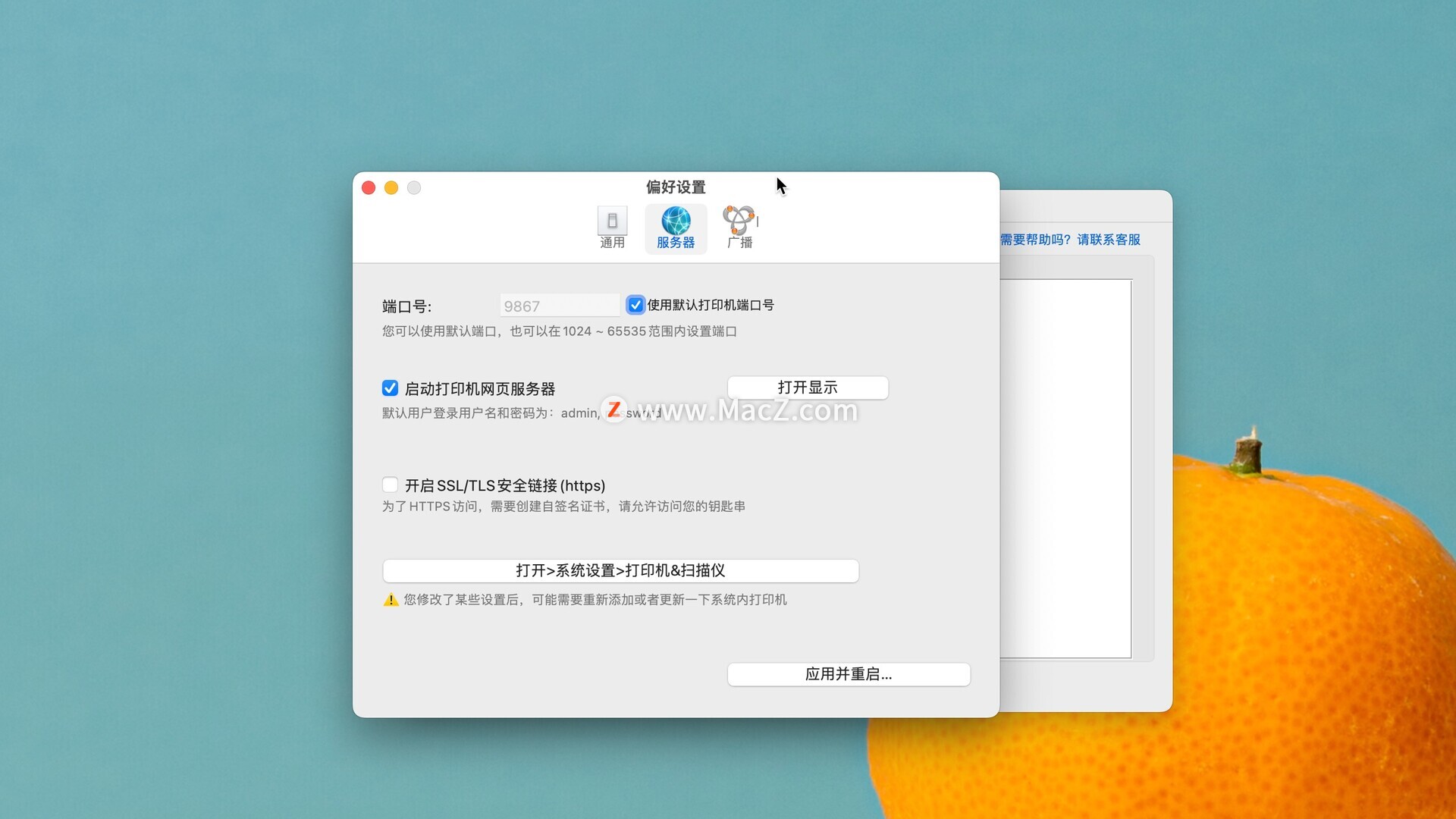1456x819 pixels.
Task: Click 请联系客服 link in back window
Action: (1109, 240)
